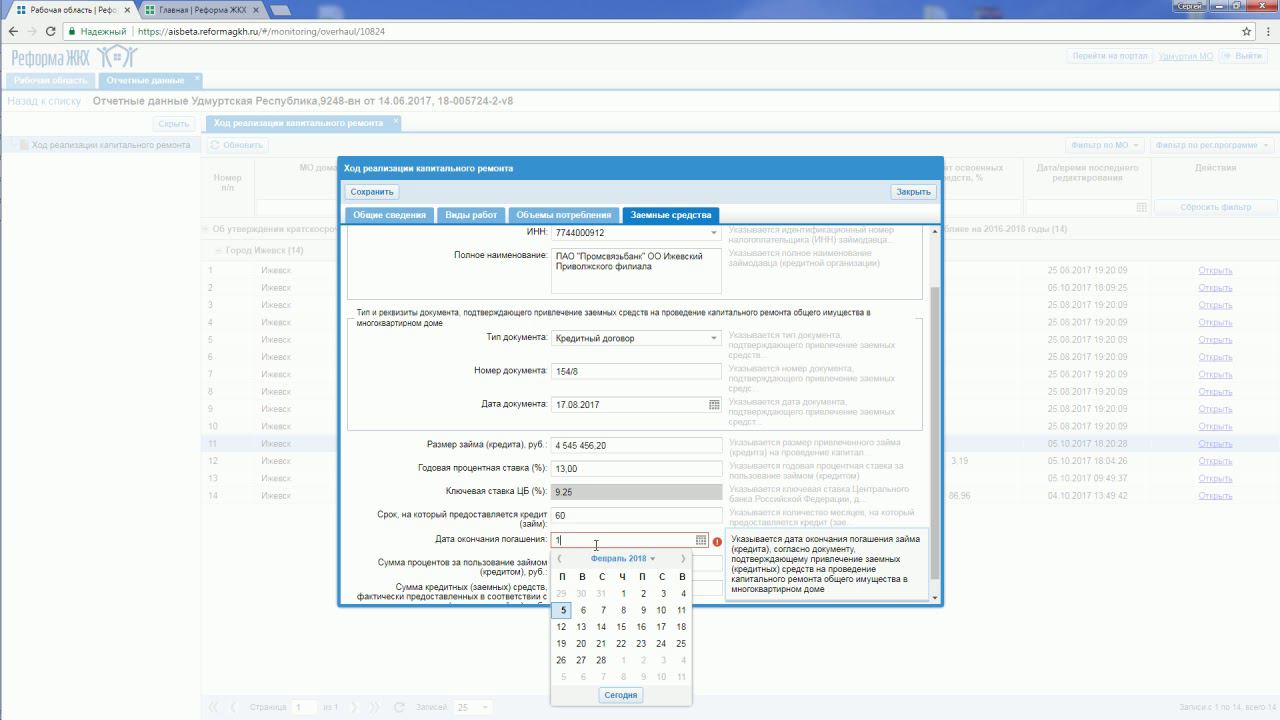Click Размер займа field 4 545 456,20
The width and height of the screenshot is (1280, 720).
[636, 445]
